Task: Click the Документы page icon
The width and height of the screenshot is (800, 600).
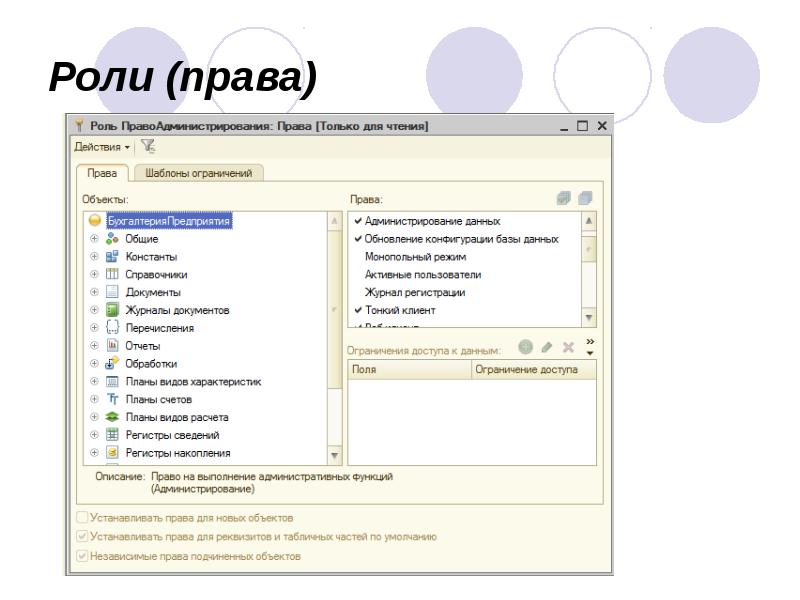Action: [x=112, y=292]
